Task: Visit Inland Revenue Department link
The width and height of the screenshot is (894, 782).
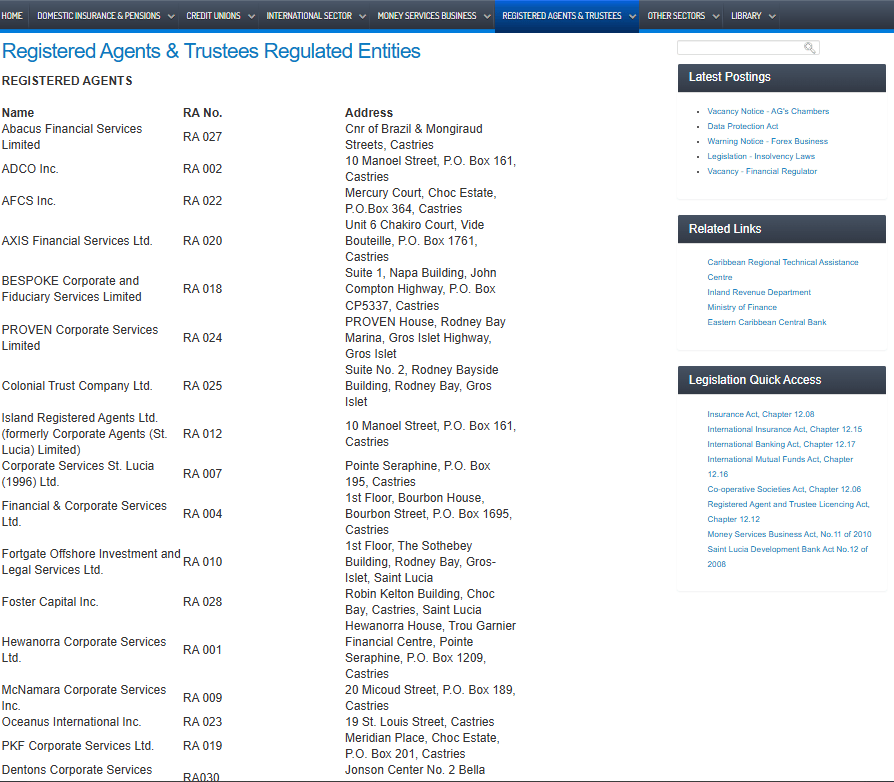Action: (759, 292)
